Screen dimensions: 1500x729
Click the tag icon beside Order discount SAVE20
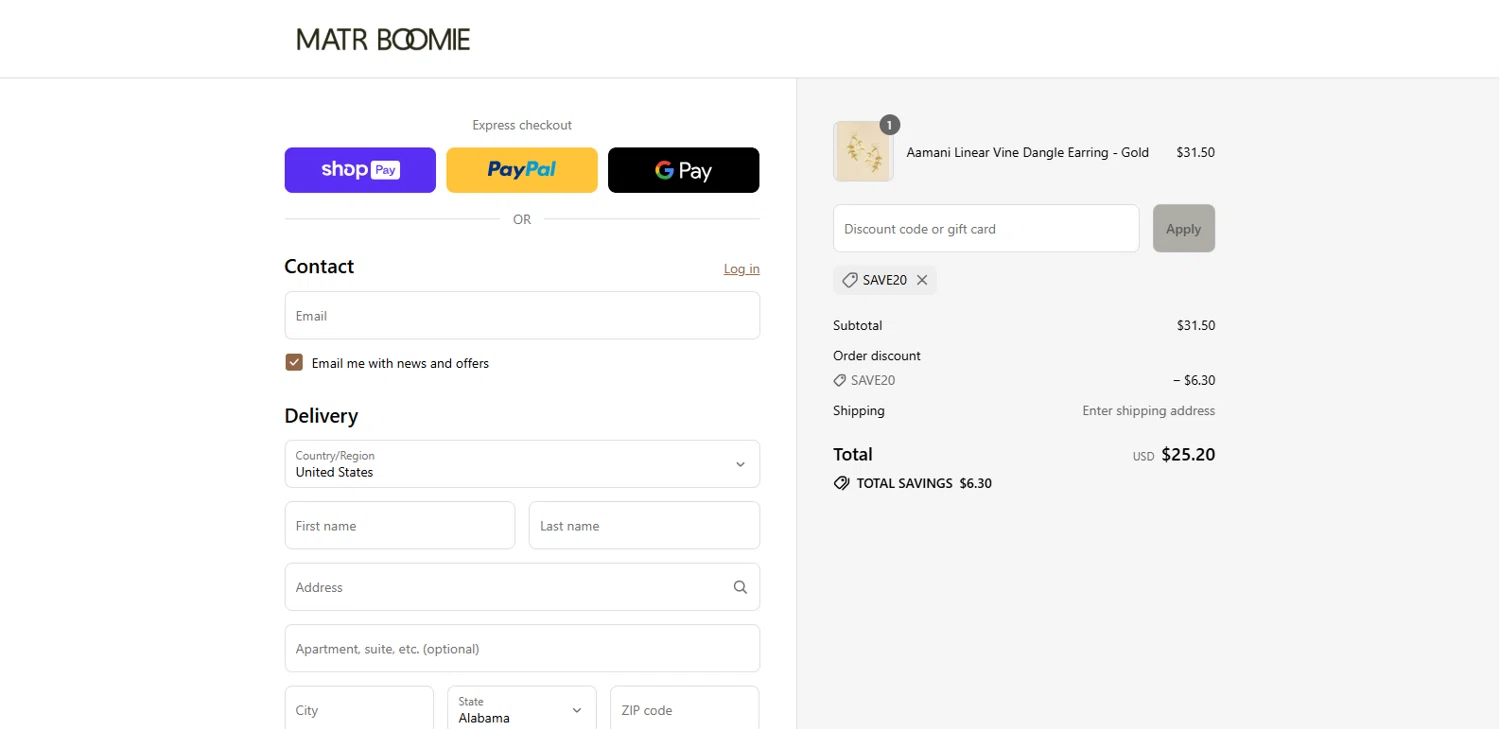(840, 380)
